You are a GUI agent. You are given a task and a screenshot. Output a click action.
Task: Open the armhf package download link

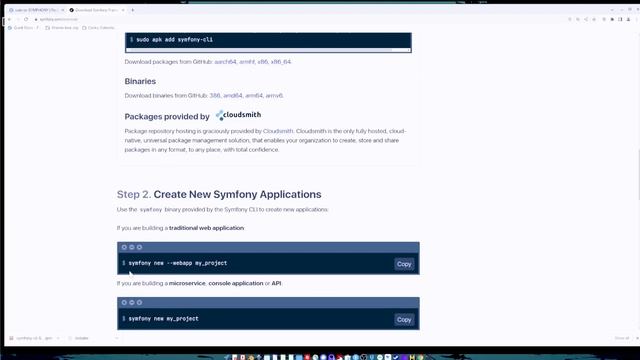click(x=247, y=62)
